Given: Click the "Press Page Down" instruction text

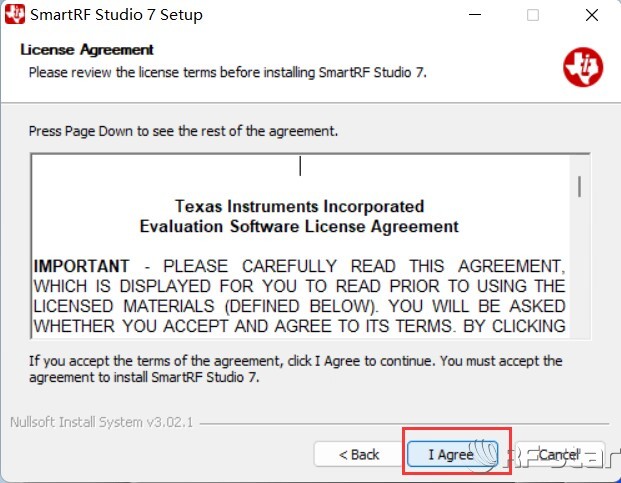Looking at the screenshot, I should click(183, 131).
